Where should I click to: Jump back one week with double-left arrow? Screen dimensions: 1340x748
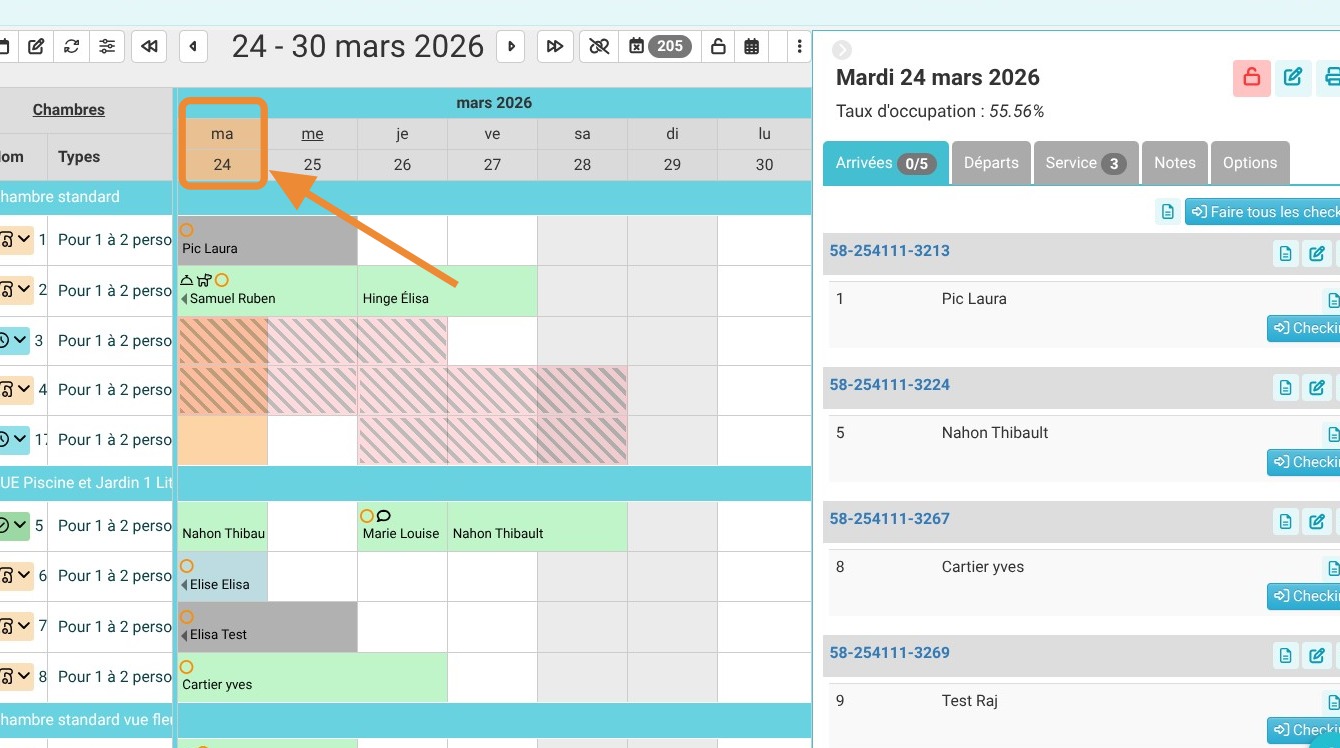click(x=149, y=46)
